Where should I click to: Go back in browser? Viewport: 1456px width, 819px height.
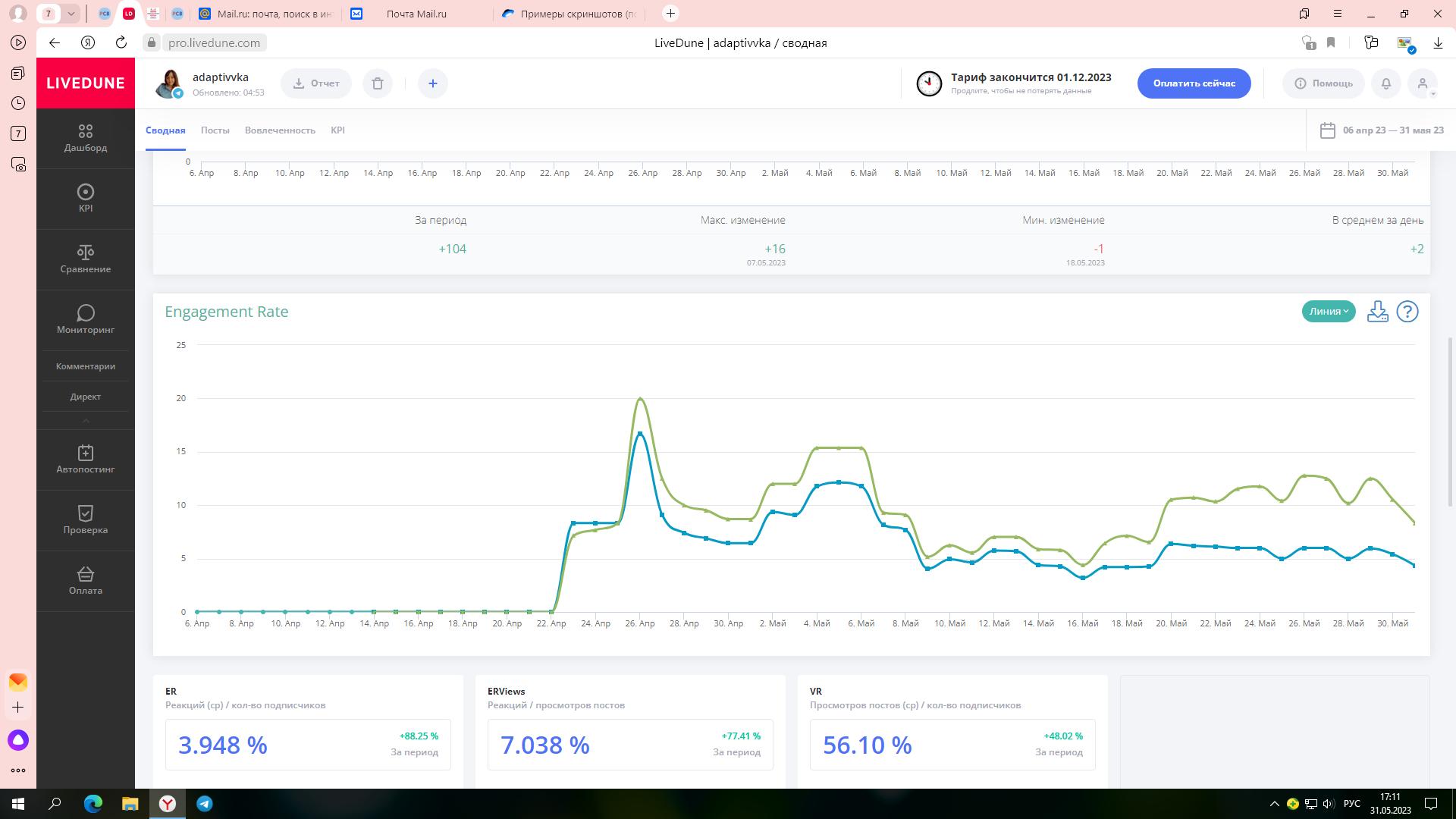coord(55,42)
